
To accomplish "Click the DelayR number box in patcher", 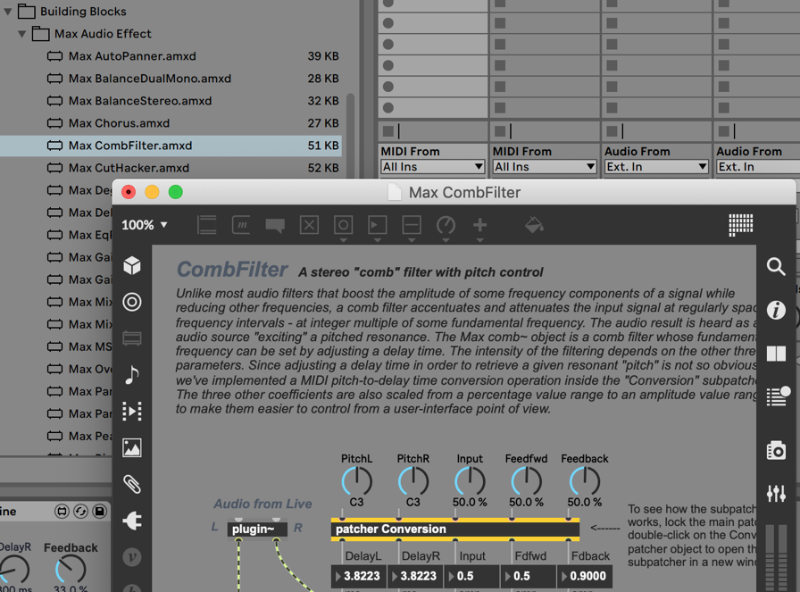I will point(415,576).
